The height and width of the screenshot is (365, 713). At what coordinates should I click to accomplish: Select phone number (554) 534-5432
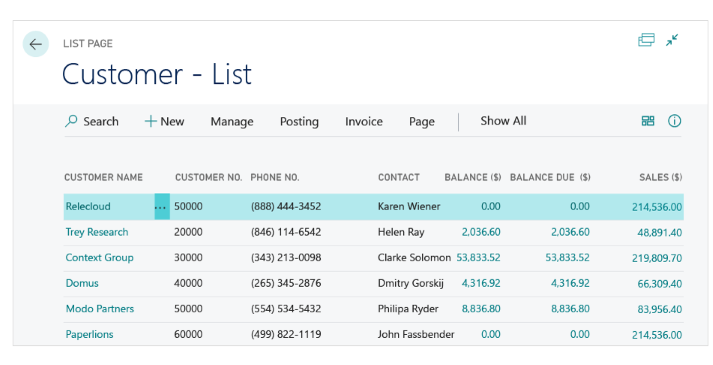(x=286, y=309)
